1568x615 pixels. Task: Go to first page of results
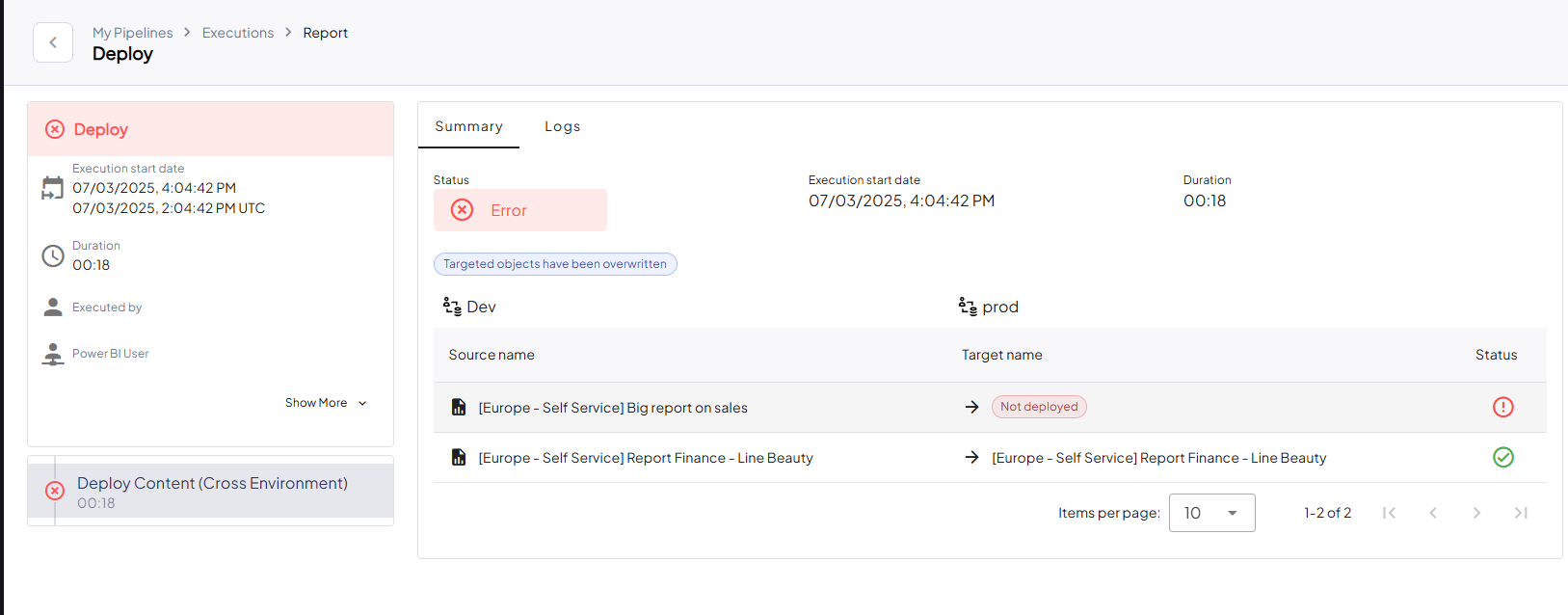[1389, 513]
